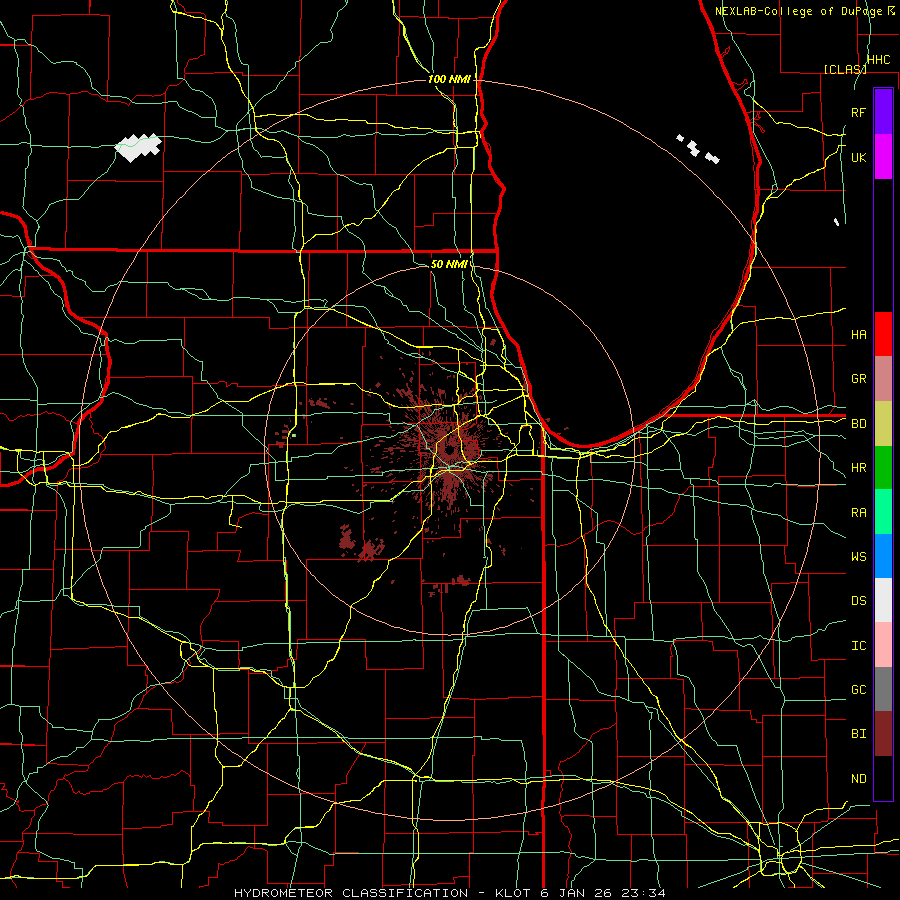Viewport: 900px width, 900px height.
Task: Click the large white dry-snow echo blob
Action: tap(138, 148)
